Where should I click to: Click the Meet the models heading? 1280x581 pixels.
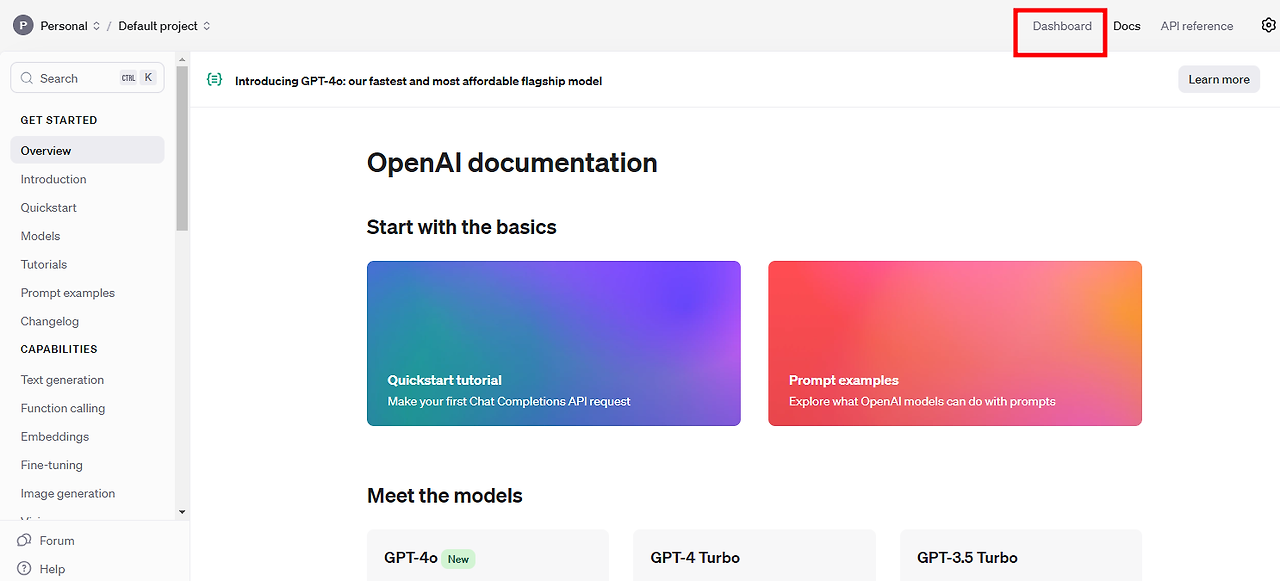(x=445, y=496)
